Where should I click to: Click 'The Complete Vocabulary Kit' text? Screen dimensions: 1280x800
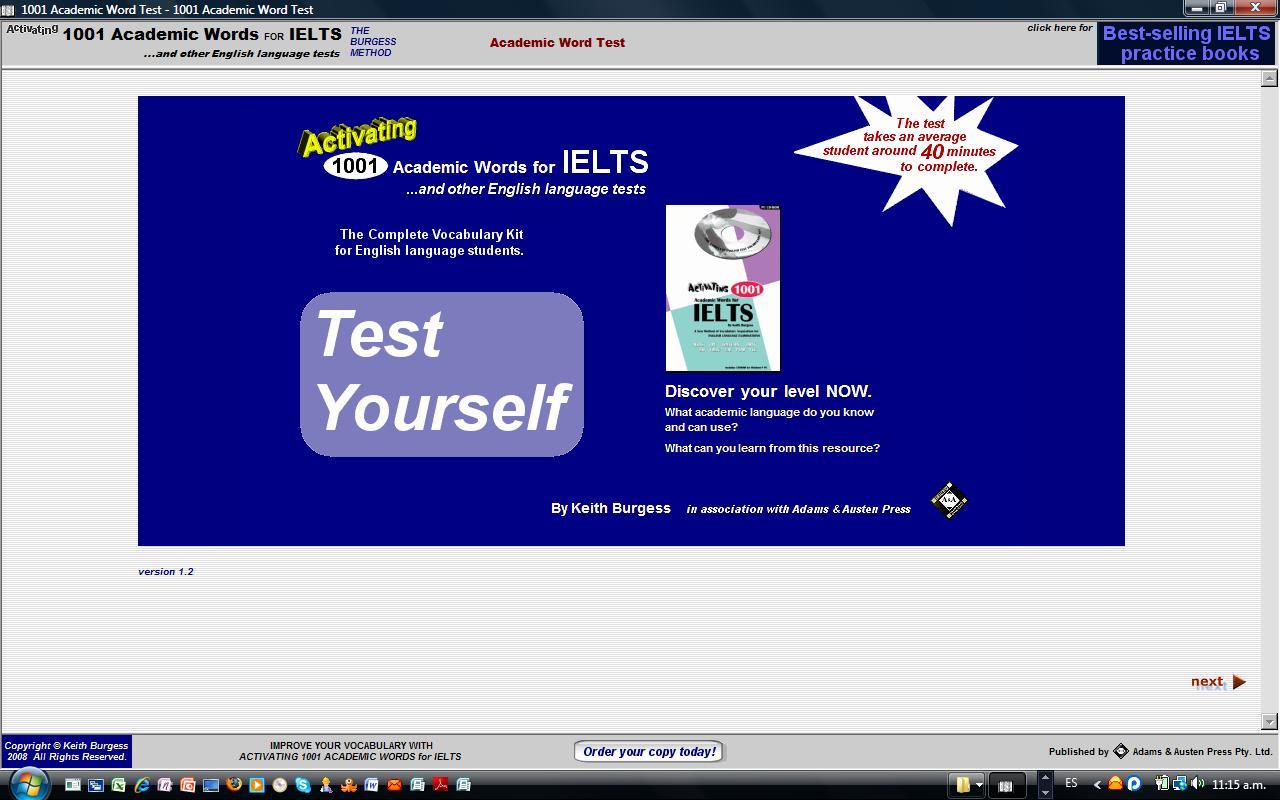coord(431,234)
